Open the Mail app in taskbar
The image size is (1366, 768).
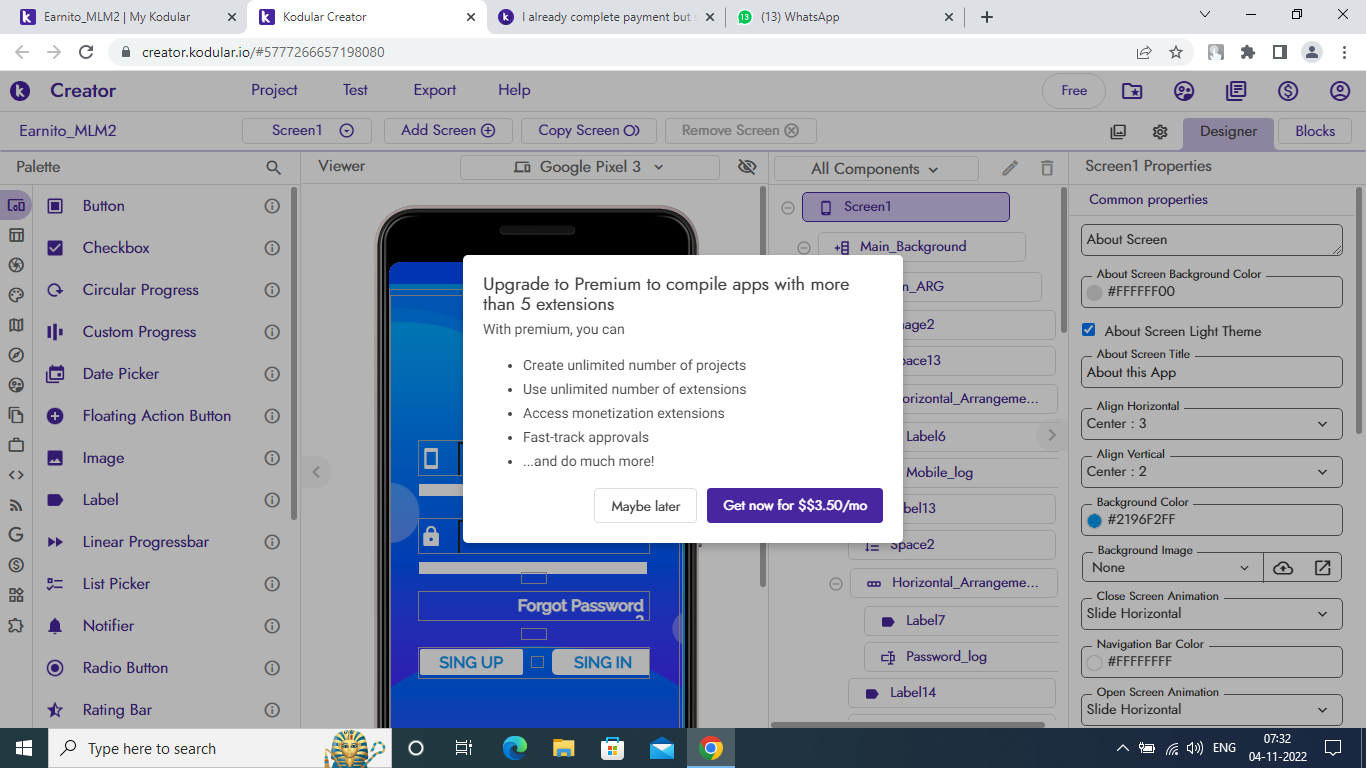(x=662, y=748)
